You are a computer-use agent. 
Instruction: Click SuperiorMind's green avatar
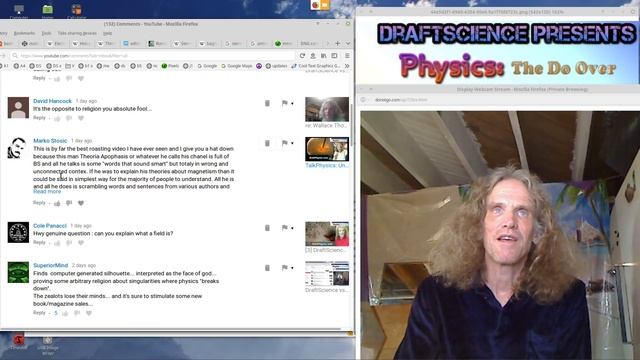click(18, 272)
